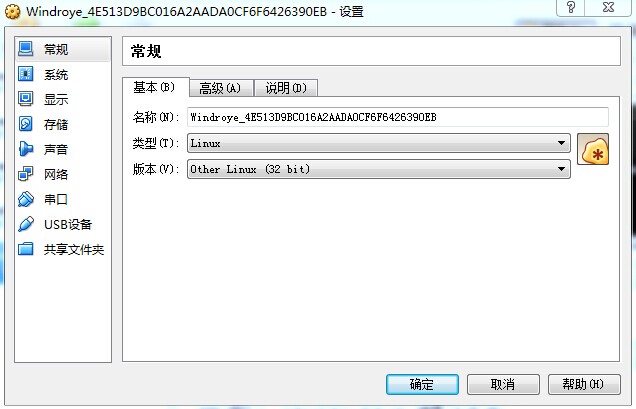Screen dimensions: 636x409
Task: Expand the 版本 Other Linux (32 bit) dropdown
Action: tap(378, 169)
